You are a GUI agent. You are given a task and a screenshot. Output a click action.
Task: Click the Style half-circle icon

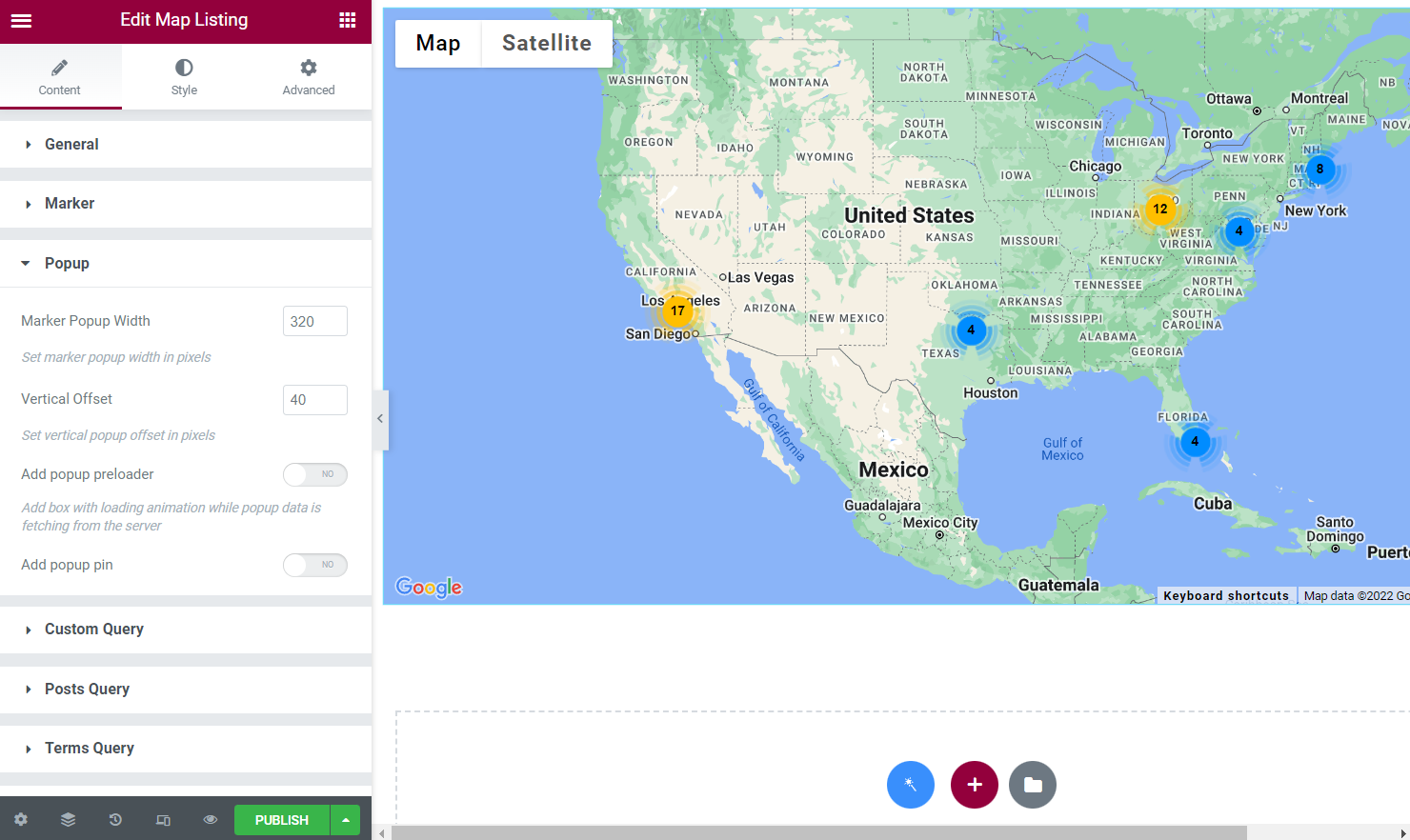184,68
